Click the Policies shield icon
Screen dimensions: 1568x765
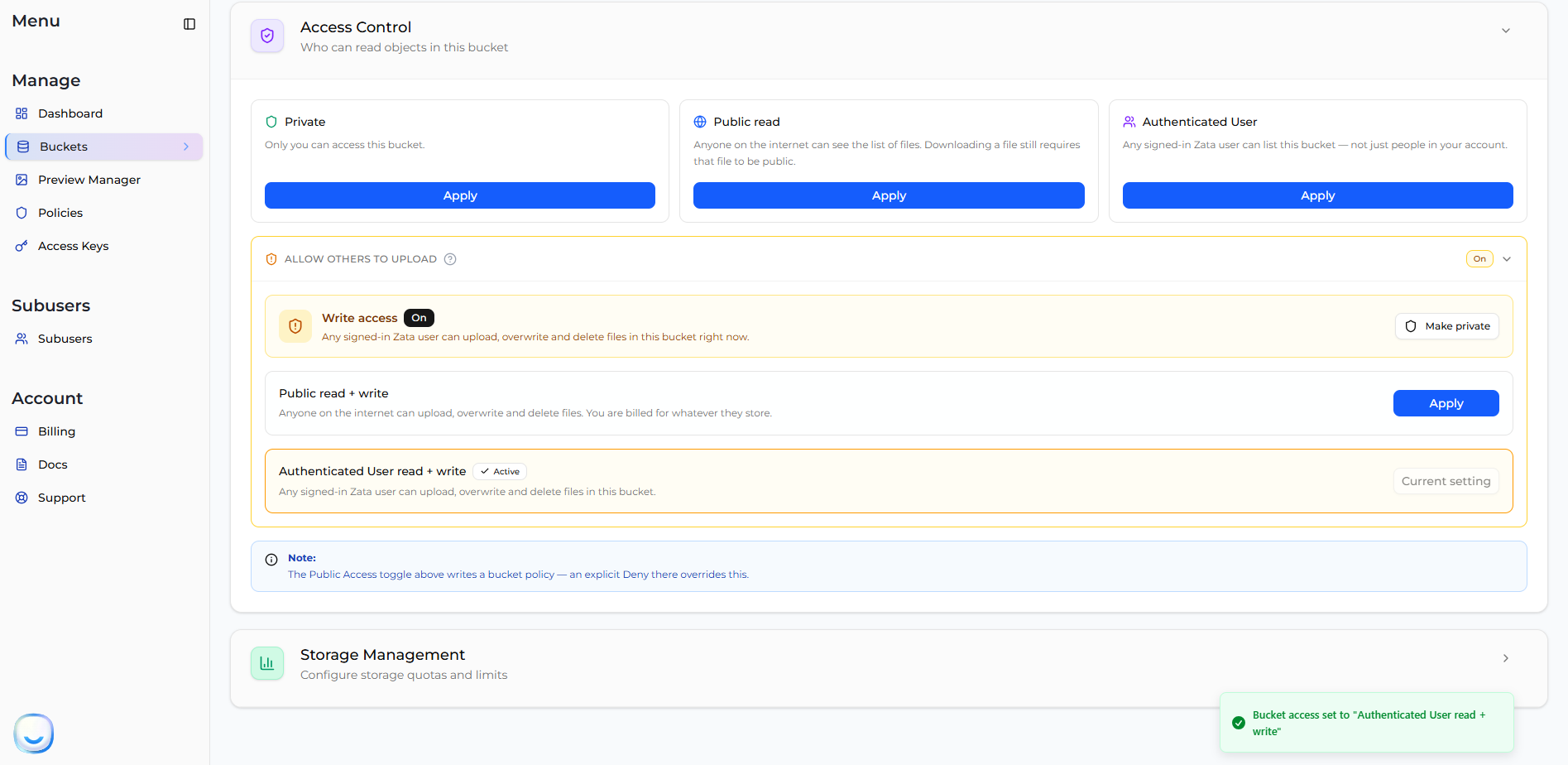click(22, 213)
